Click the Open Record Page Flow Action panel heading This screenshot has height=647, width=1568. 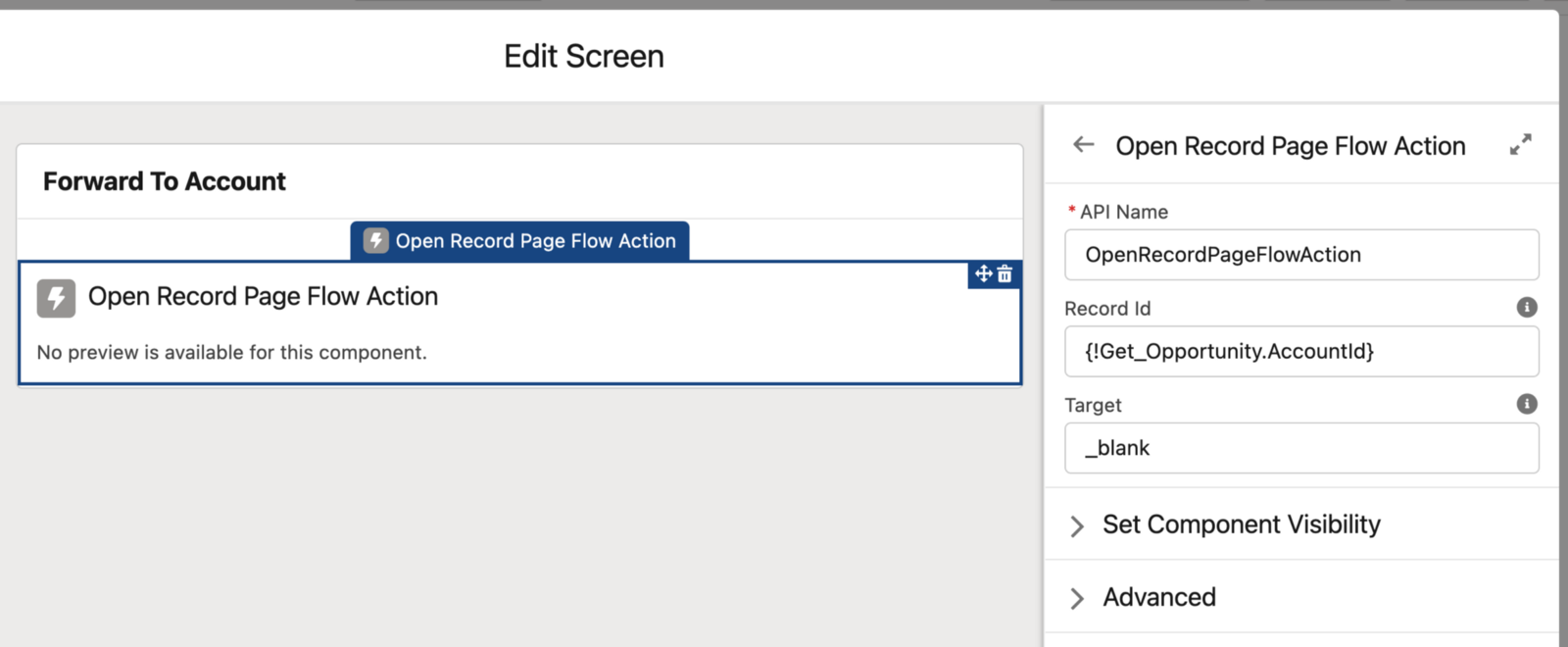pyautogui.click(x=1291, y=146)
